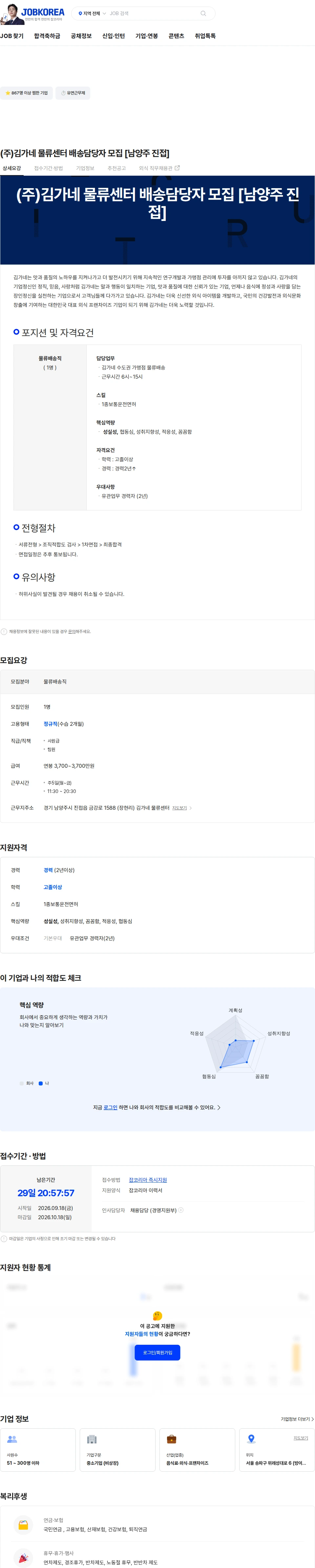
Task: Open the 지역 전체 region dropdown
Action: 92,13
